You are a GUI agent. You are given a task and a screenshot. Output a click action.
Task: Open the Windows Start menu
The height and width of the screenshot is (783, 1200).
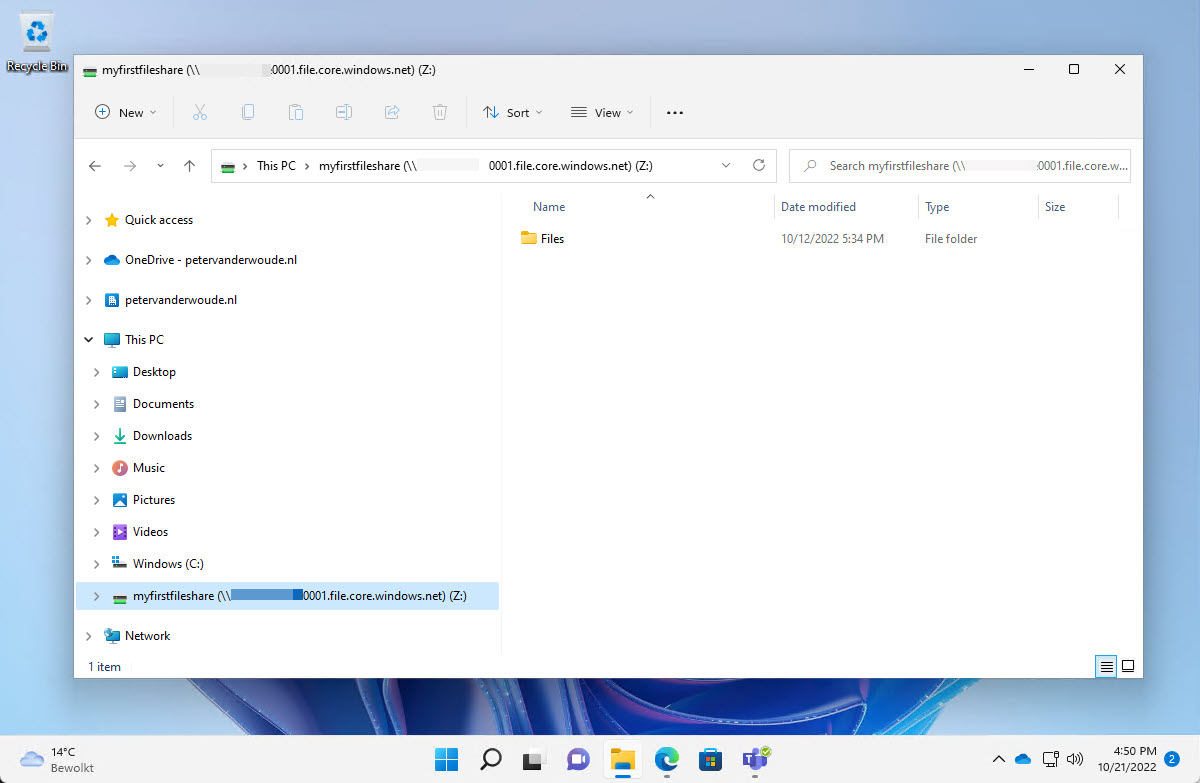(447, 759)
